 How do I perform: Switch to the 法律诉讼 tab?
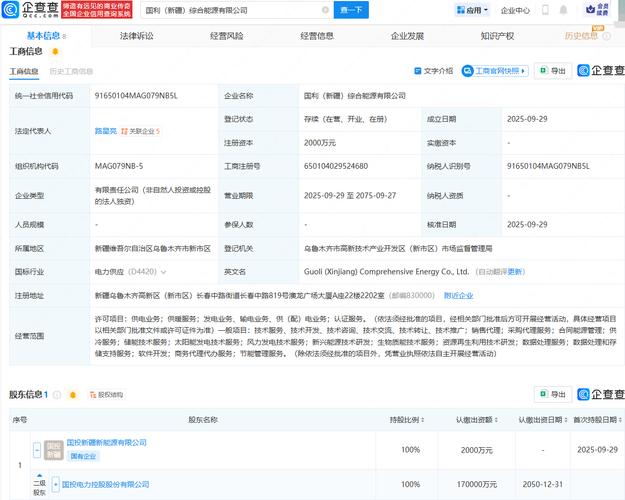[x=136, y=36]
